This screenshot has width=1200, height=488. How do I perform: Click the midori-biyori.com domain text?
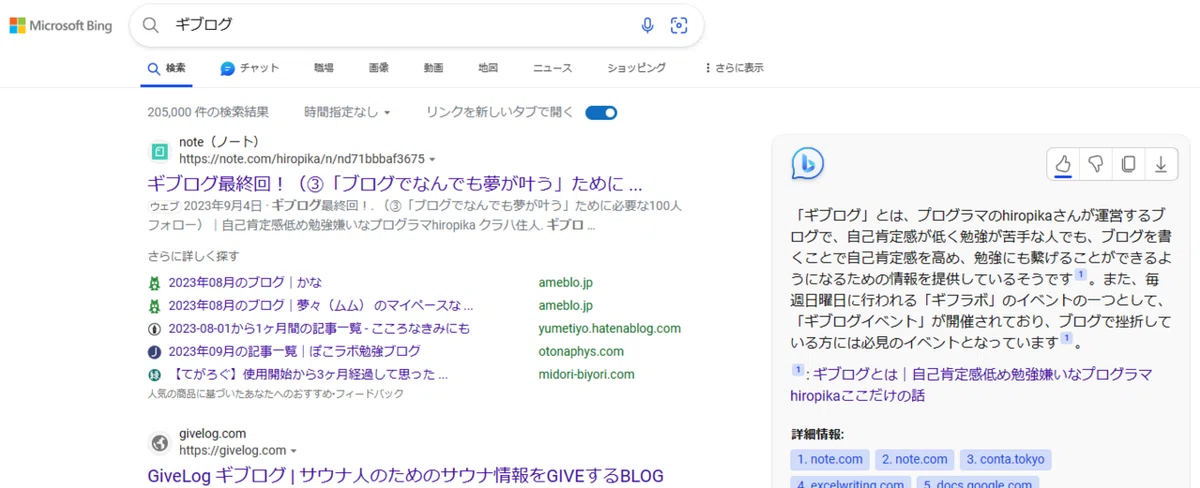pos(587,375)
